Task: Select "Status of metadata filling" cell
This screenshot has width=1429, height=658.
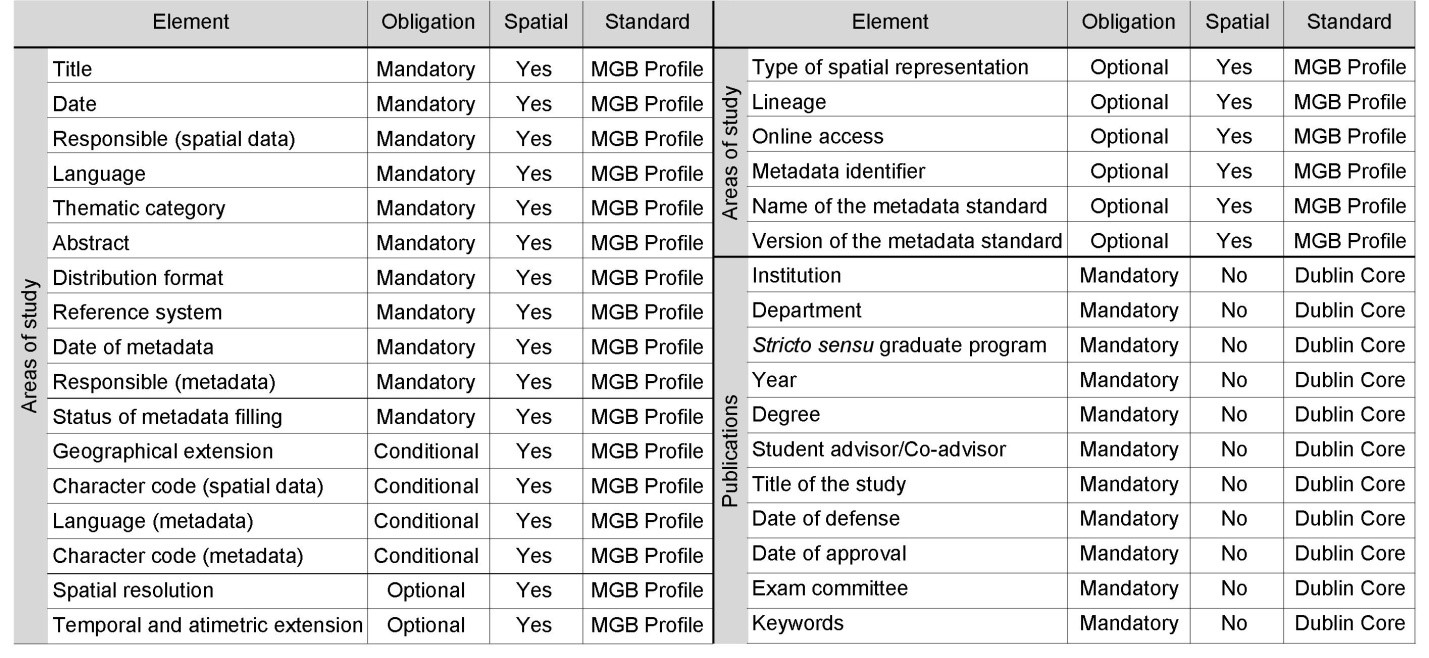Action: (x=167, y=416)
